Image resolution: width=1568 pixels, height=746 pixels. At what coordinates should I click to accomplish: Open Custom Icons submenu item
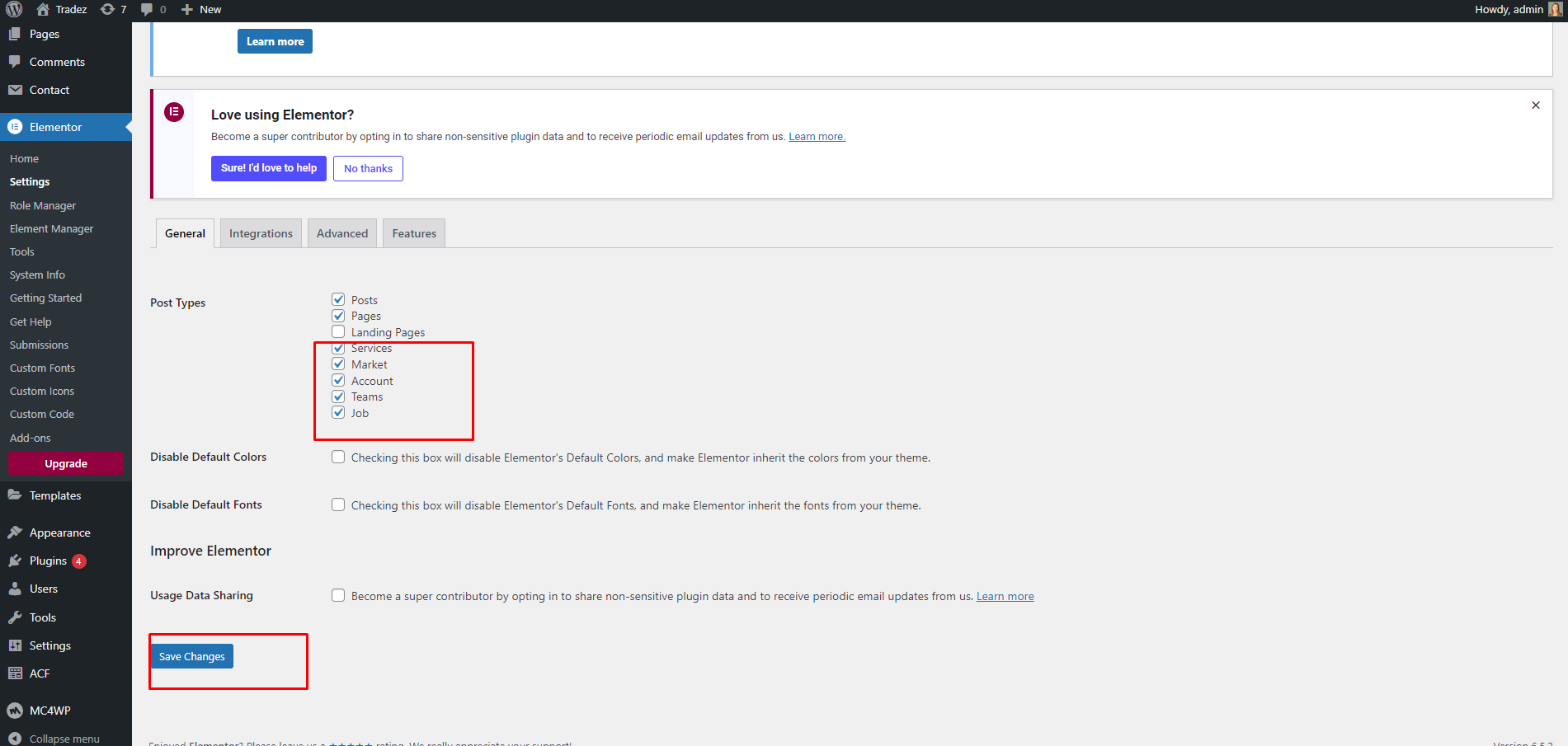42,391
